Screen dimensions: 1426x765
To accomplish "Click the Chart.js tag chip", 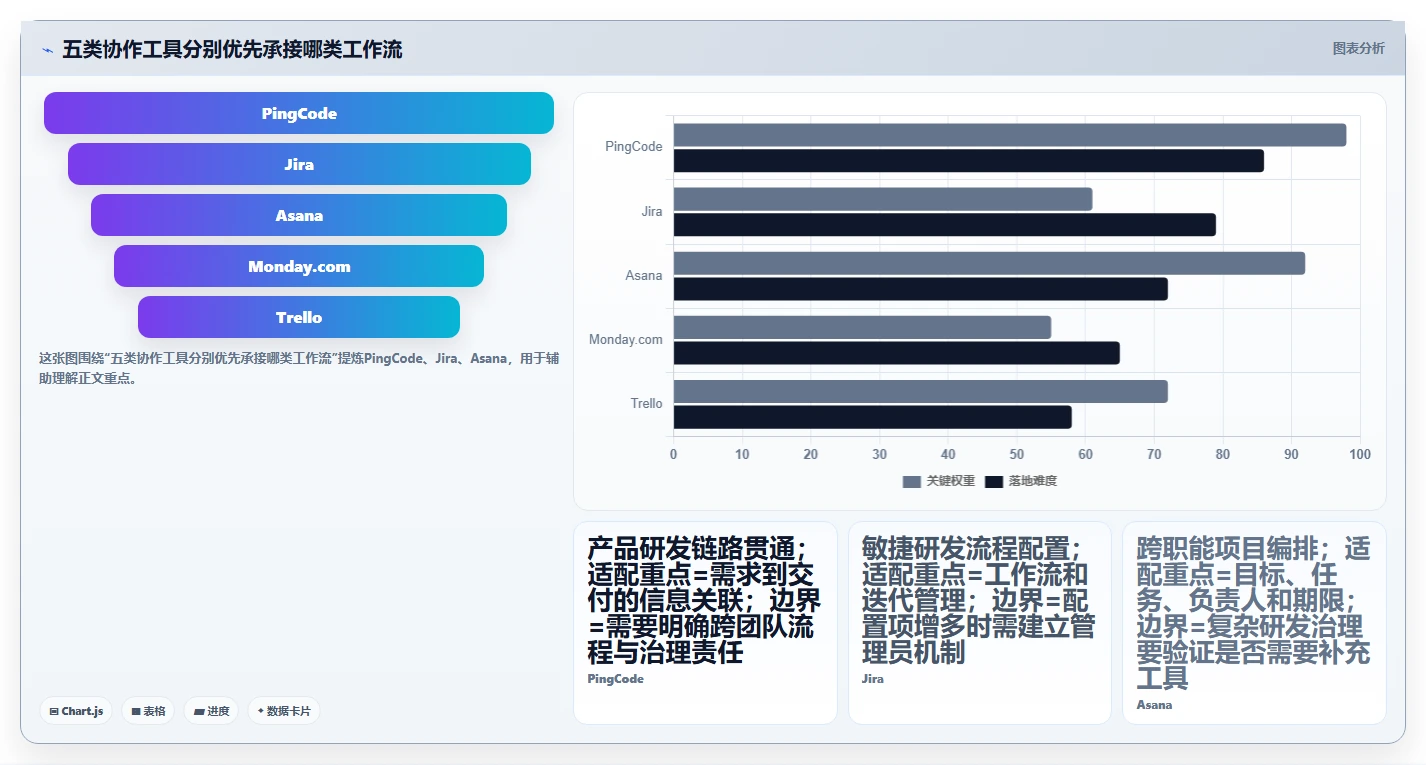I will point(76,711).
